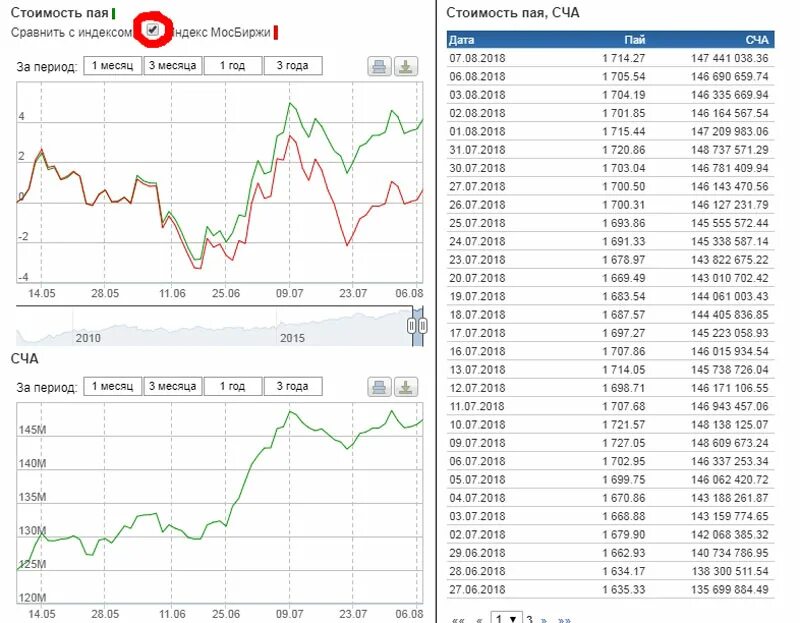Select date cell 16.07.2018
Viewport: 800px width, 623px height.
pos(477,352)
